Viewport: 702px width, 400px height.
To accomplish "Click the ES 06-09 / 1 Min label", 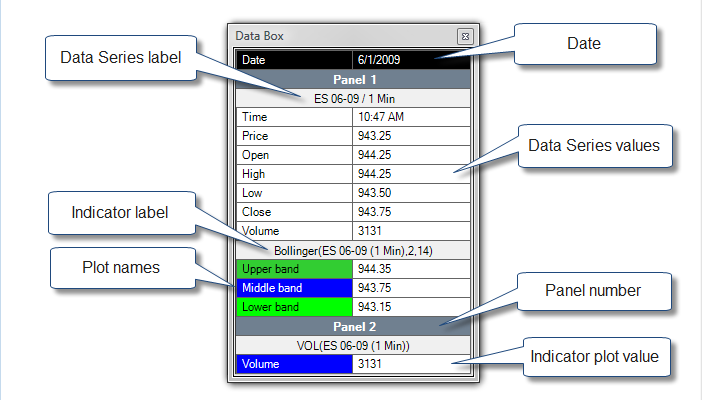I will pyautogui.click(x=354, y=98).
